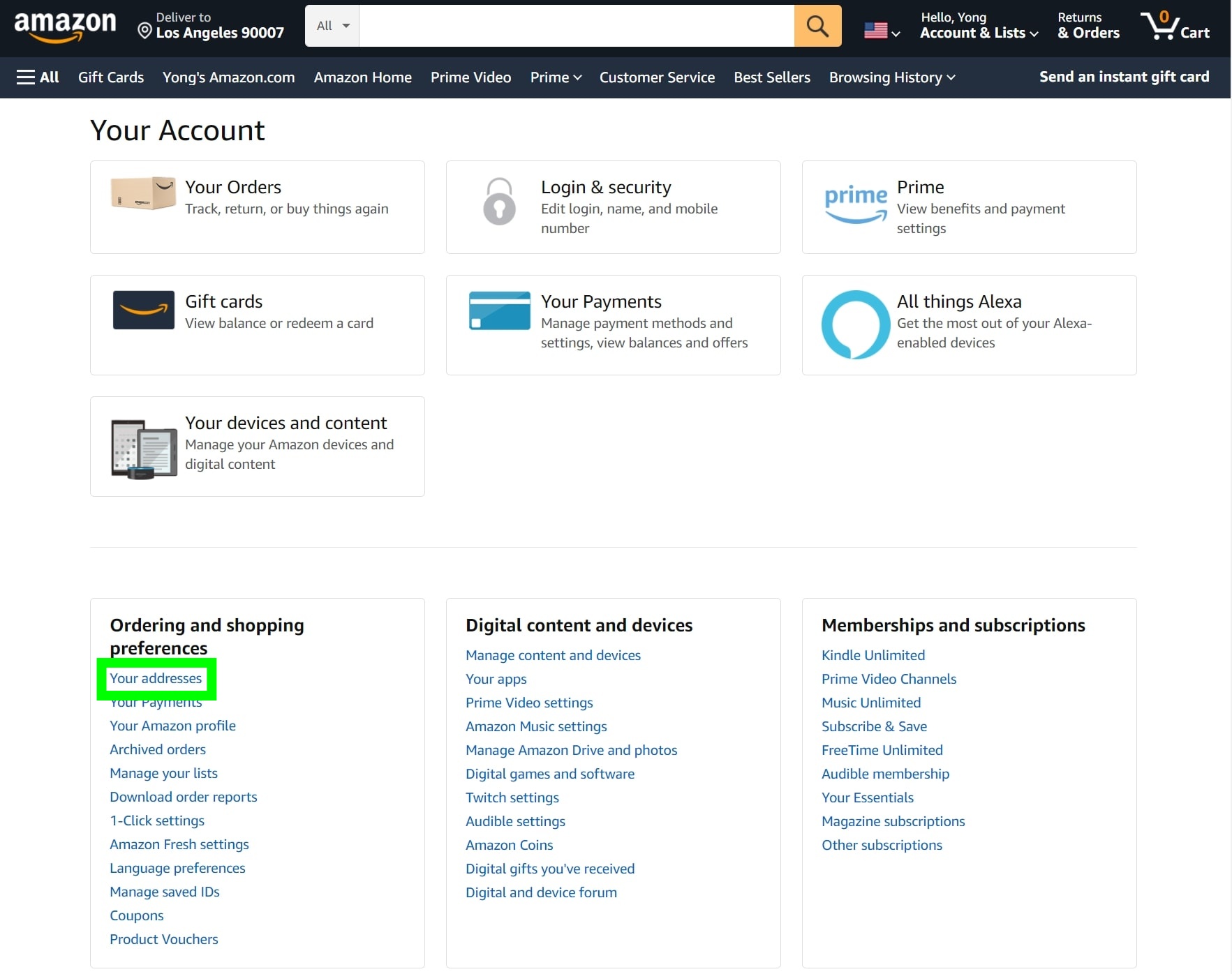
Task: Open Gift Cards in navigation bar
Action: [111, 77]
